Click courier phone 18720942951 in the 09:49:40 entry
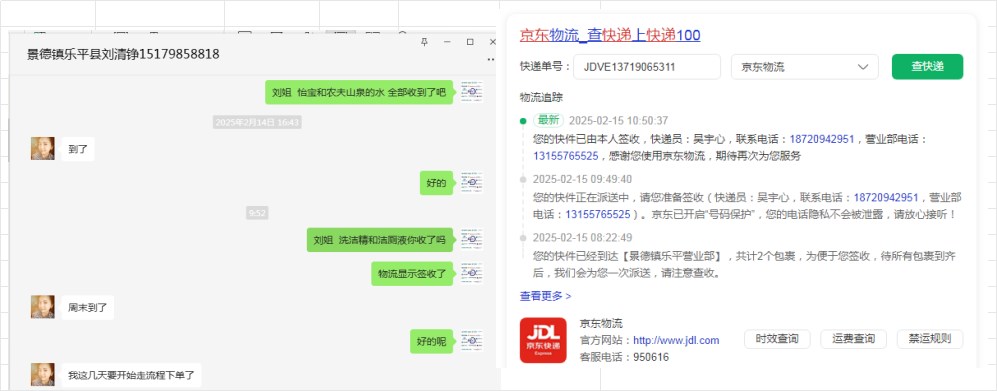997x391 pixels. [886, 198]
